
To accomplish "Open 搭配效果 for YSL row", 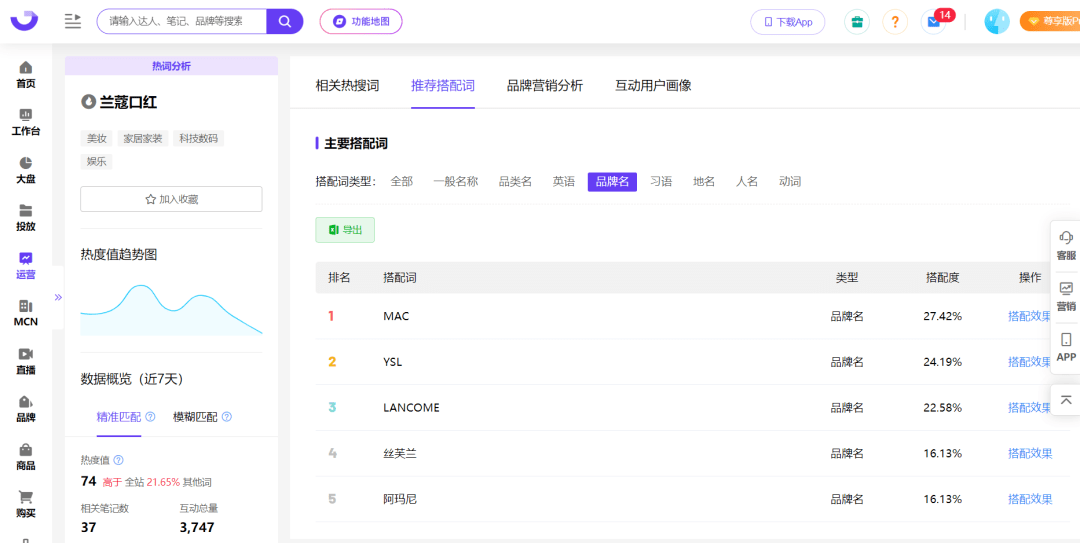I will point(1030,362).
